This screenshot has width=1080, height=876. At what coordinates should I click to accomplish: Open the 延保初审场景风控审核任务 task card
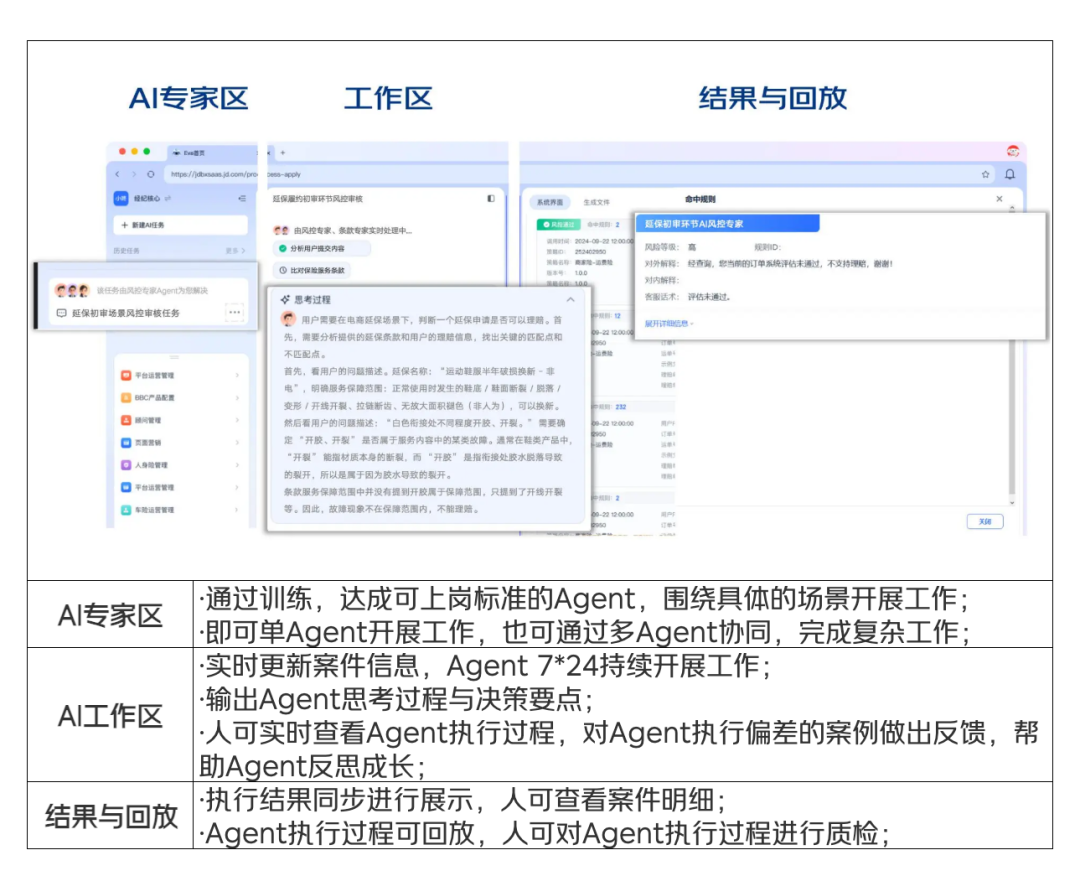[x=149, y=301]
